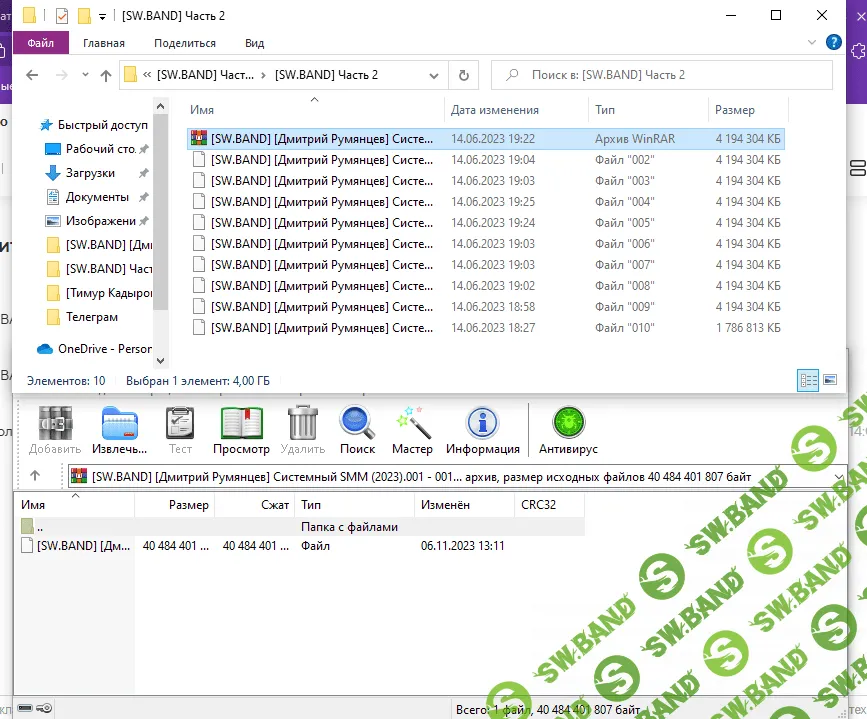Launch the Поиск (Find) tool in WinRAR
867x719 pixels.
(x=357, y=430)
